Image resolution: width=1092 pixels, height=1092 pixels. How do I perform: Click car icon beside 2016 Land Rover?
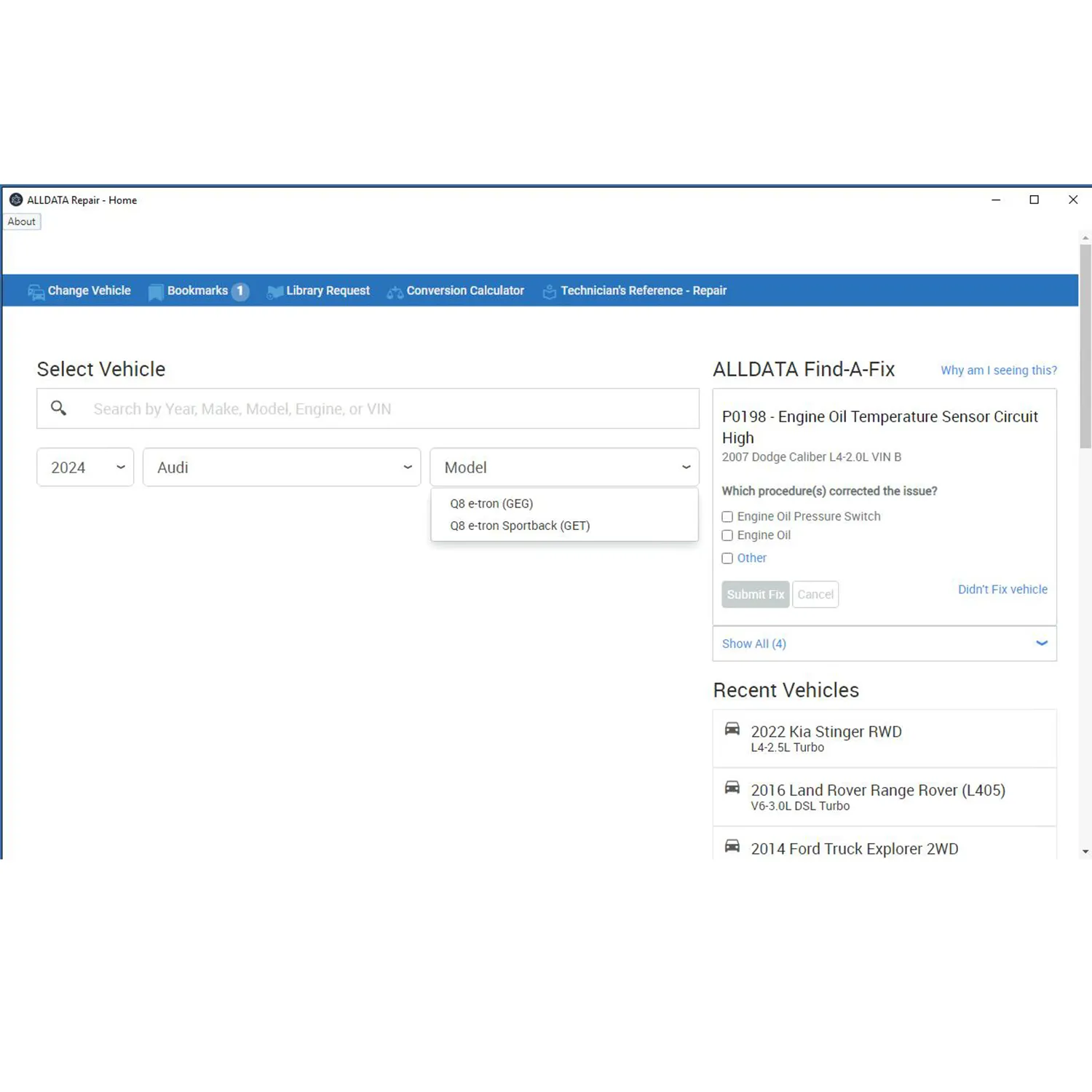(x=732, y=788)
